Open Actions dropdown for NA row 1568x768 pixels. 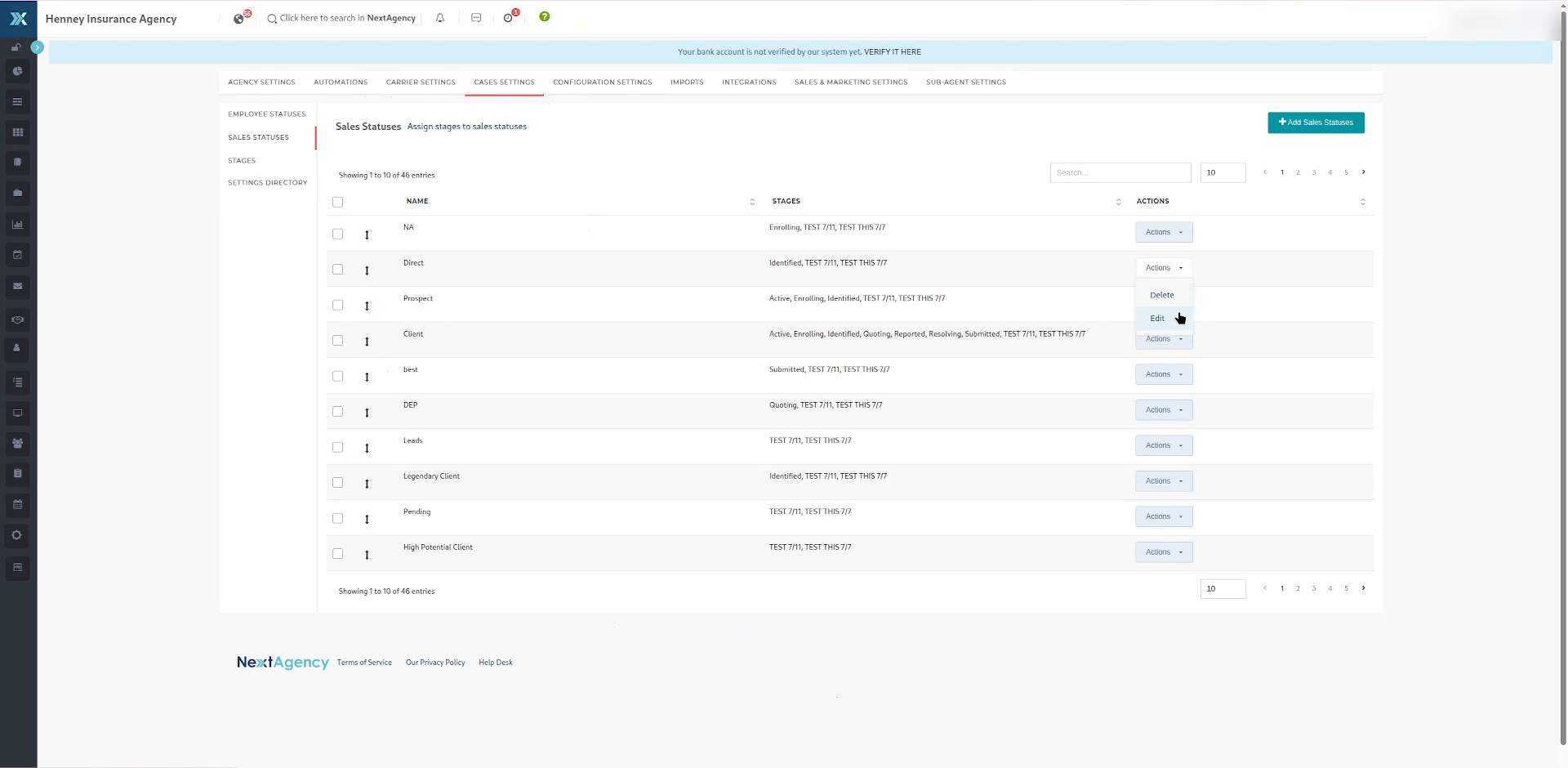1164,232
